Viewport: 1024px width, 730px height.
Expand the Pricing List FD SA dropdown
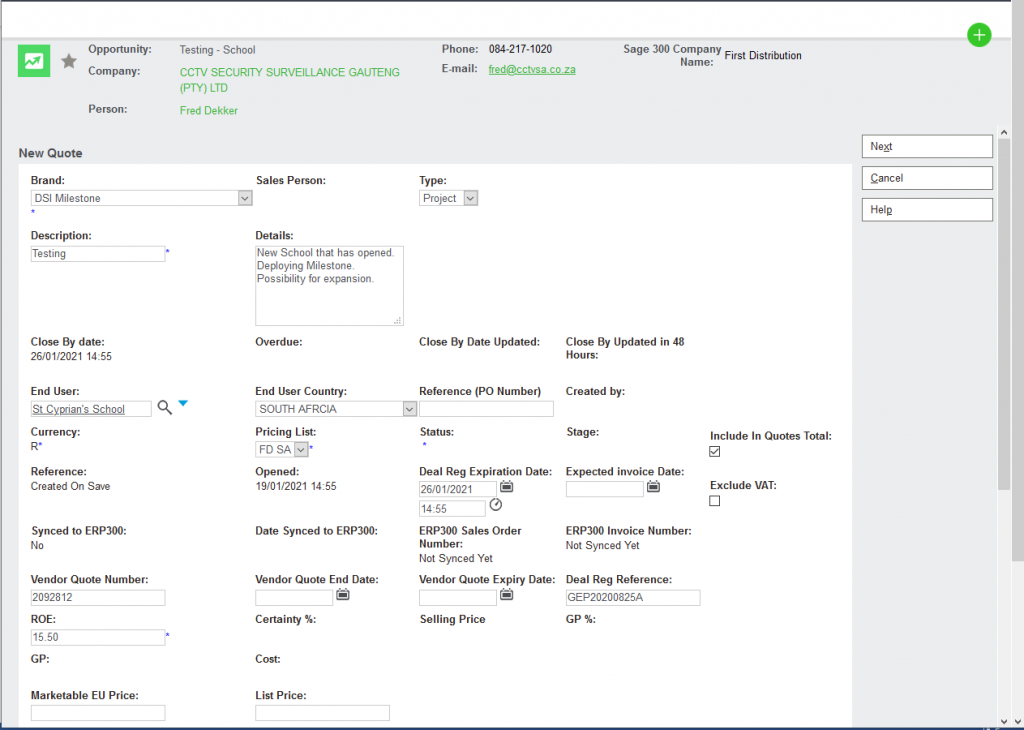(x=300, y=450)
